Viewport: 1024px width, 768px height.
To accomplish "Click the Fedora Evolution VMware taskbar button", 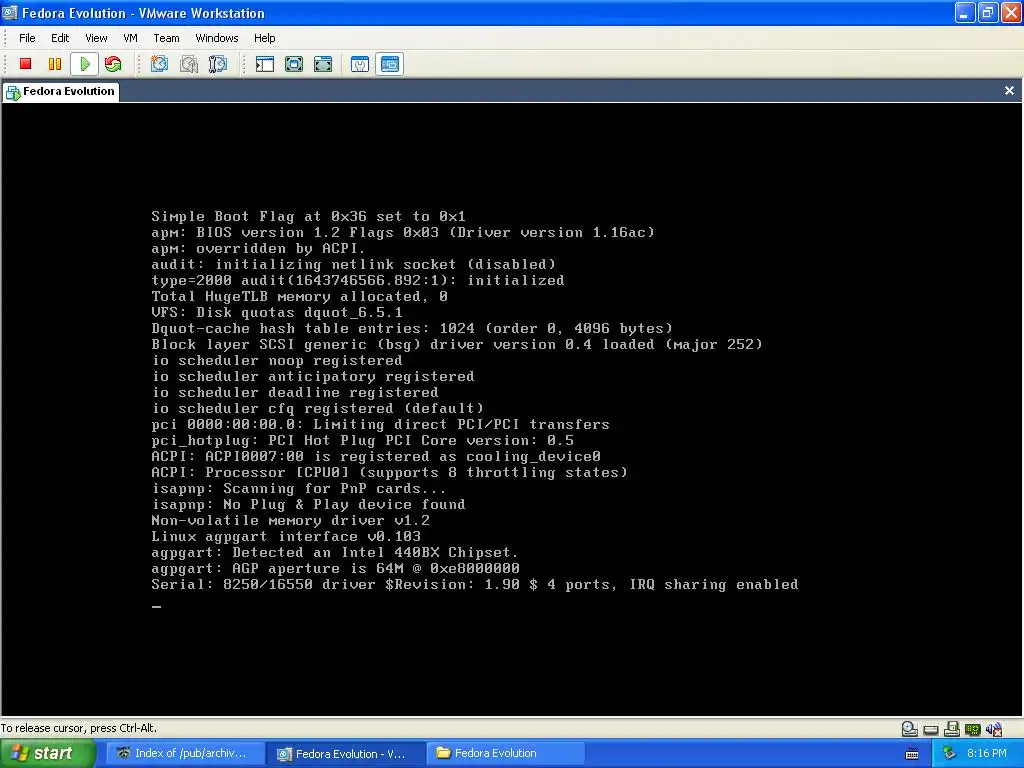I will pos(345,754).
